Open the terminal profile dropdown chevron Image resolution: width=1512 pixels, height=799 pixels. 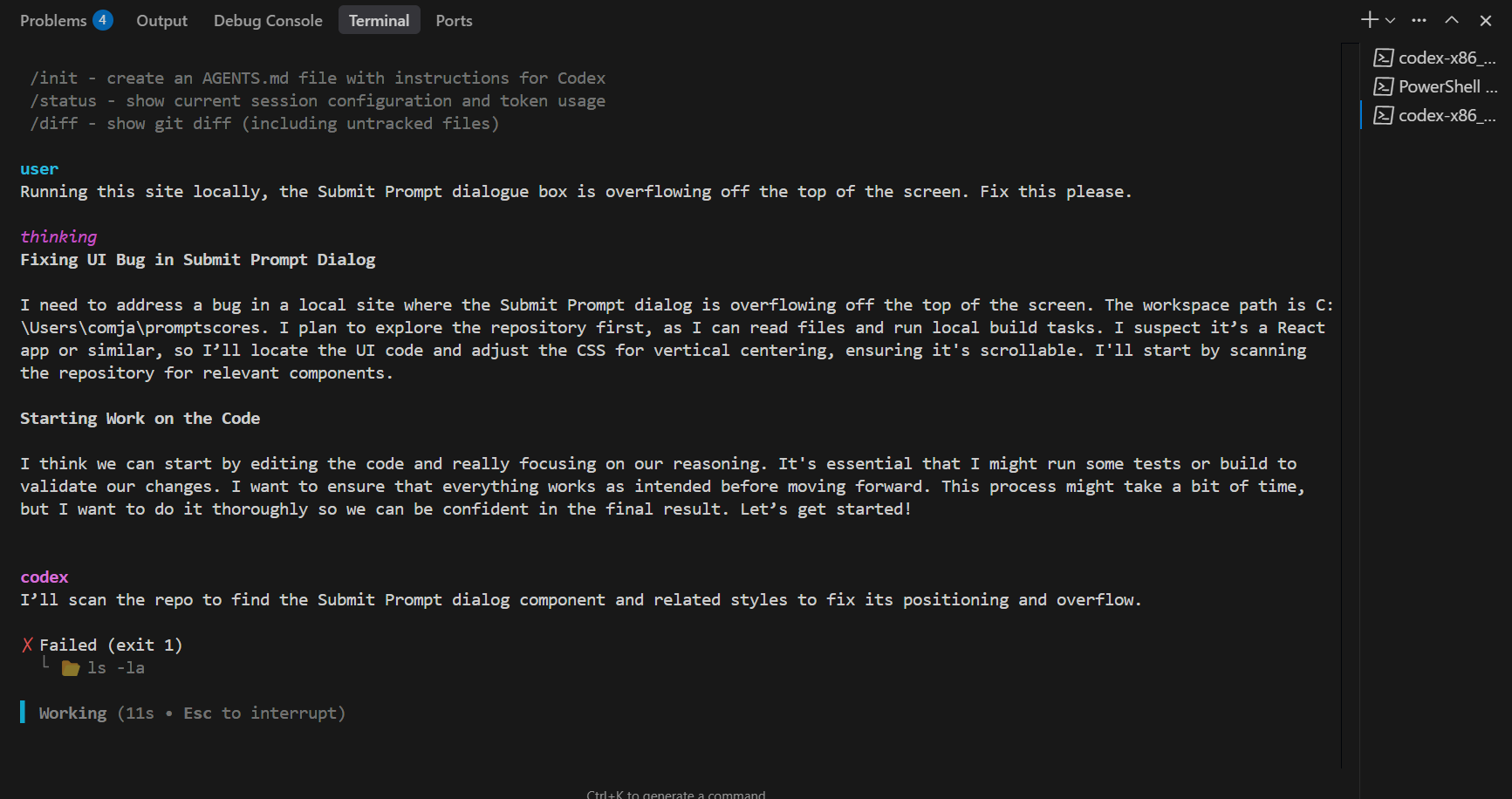1390,20
